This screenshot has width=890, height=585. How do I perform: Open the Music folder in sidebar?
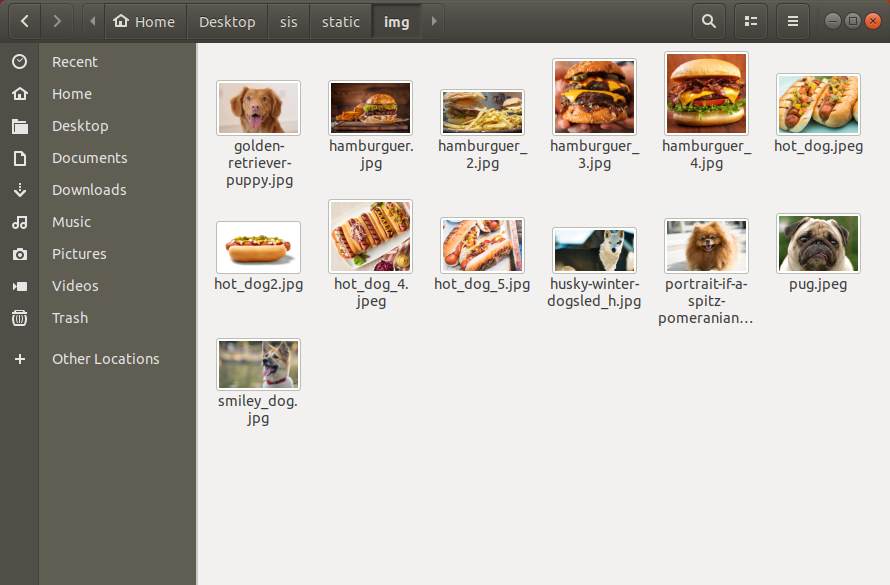(x=72, y=222)
